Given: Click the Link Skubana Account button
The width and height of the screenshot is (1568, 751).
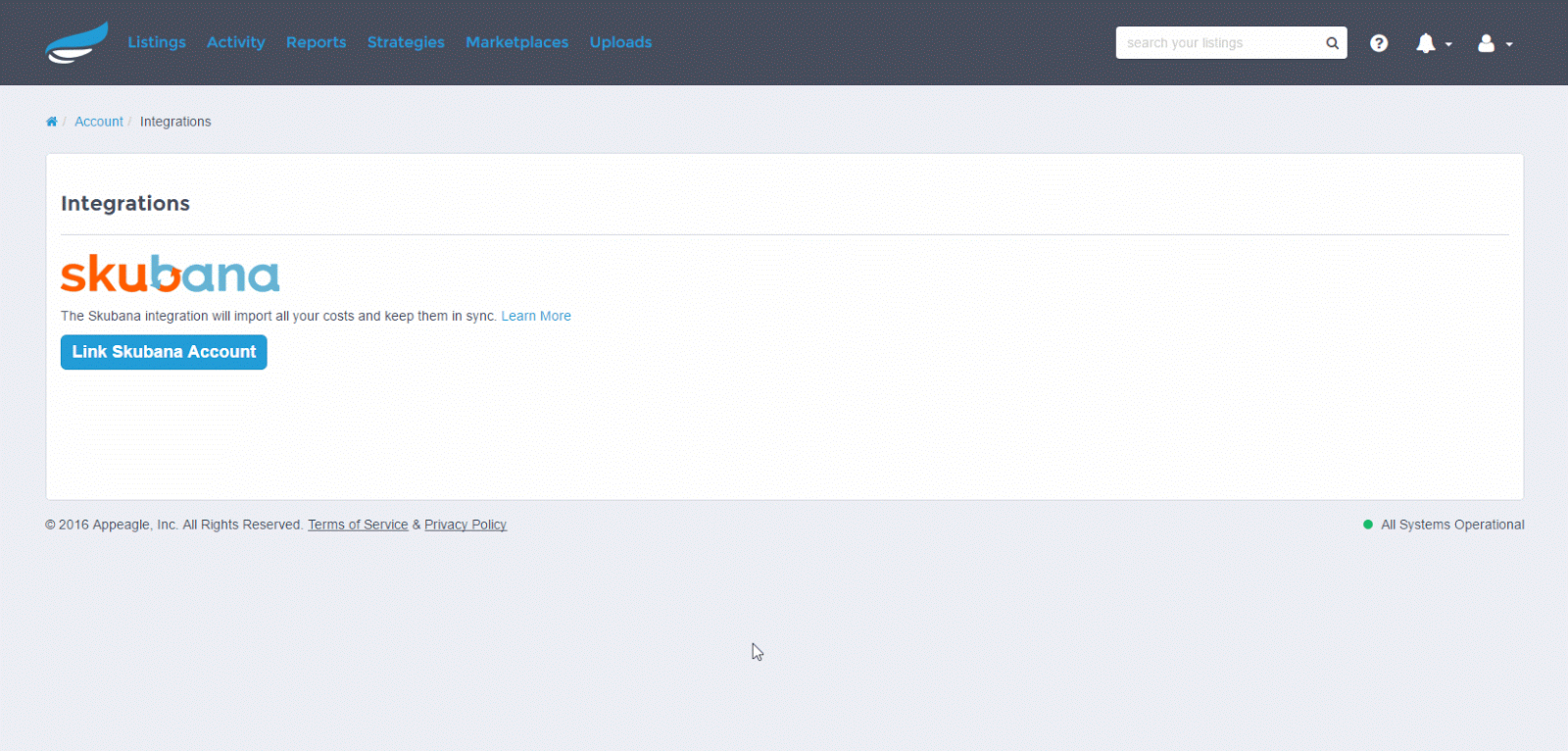Looking at the screenshot, I should [164, 352].
